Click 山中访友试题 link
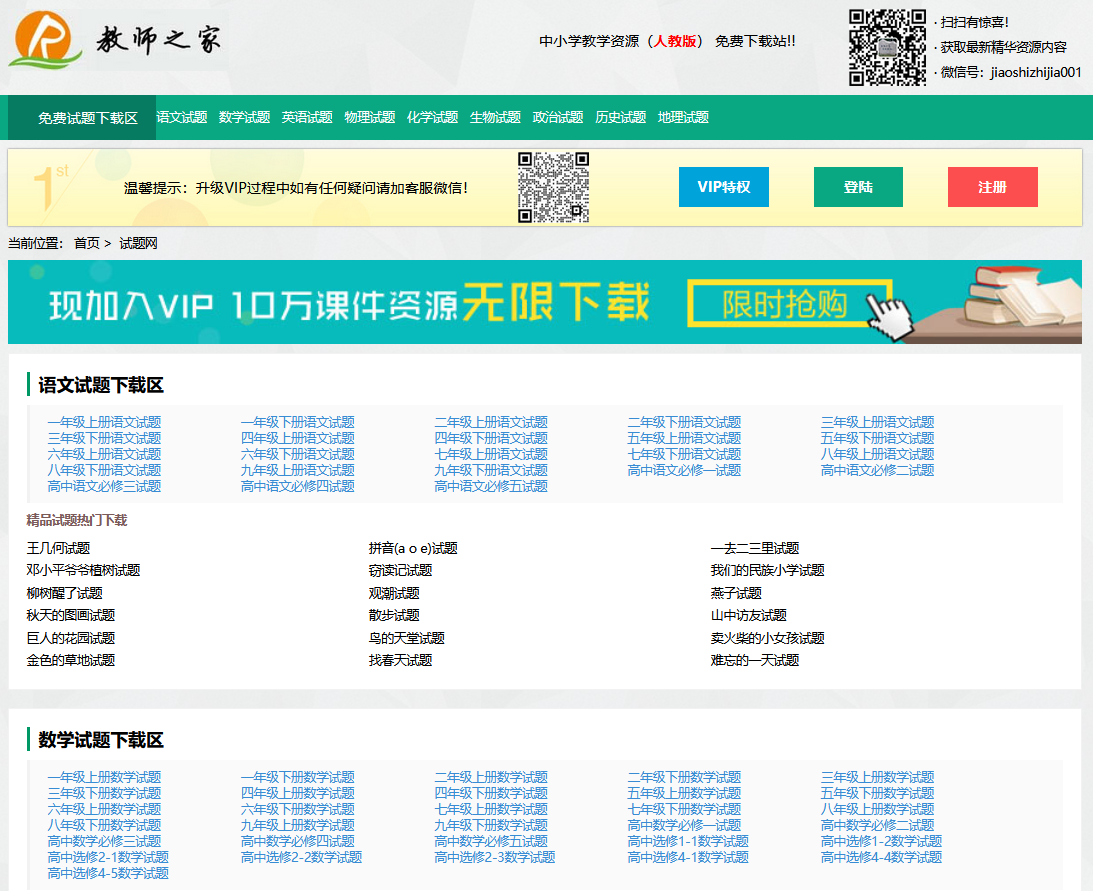 point(749,615)
